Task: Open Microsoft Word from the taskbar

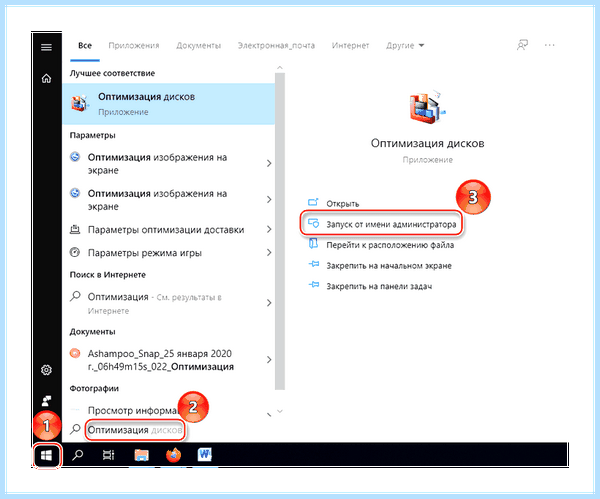Action: pyautogui.click(x=205, y=455)
